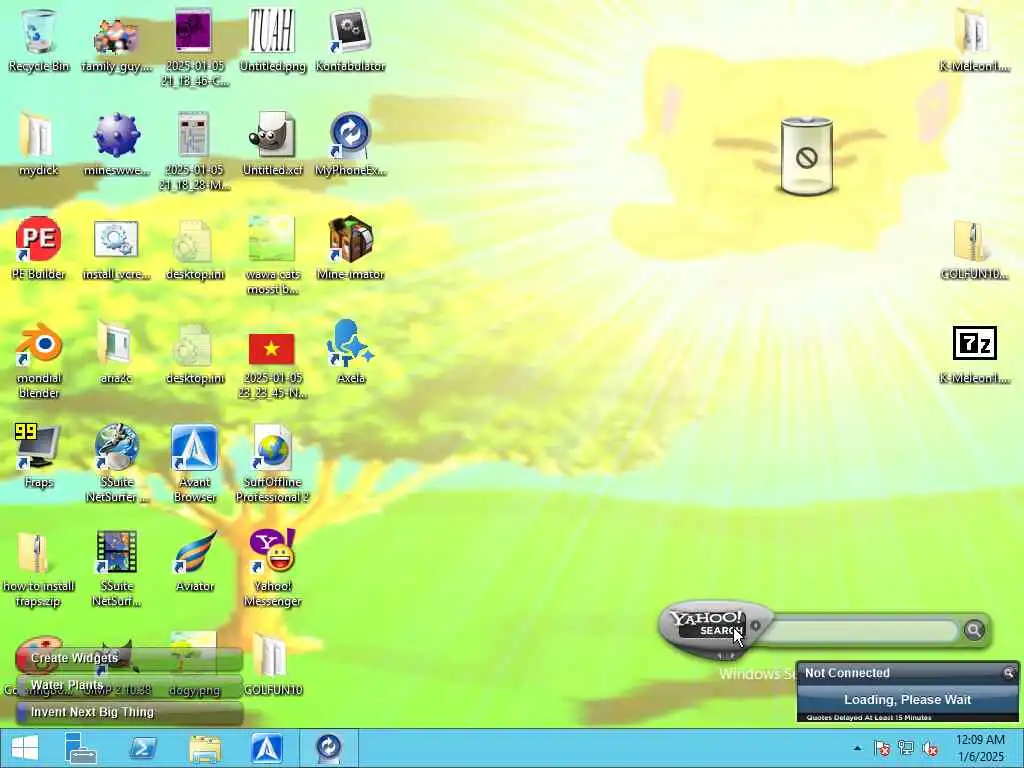Open the network tray icon
Image resolution: width=1024 pixels, height=768 pixels.
(x=906, y=748)
